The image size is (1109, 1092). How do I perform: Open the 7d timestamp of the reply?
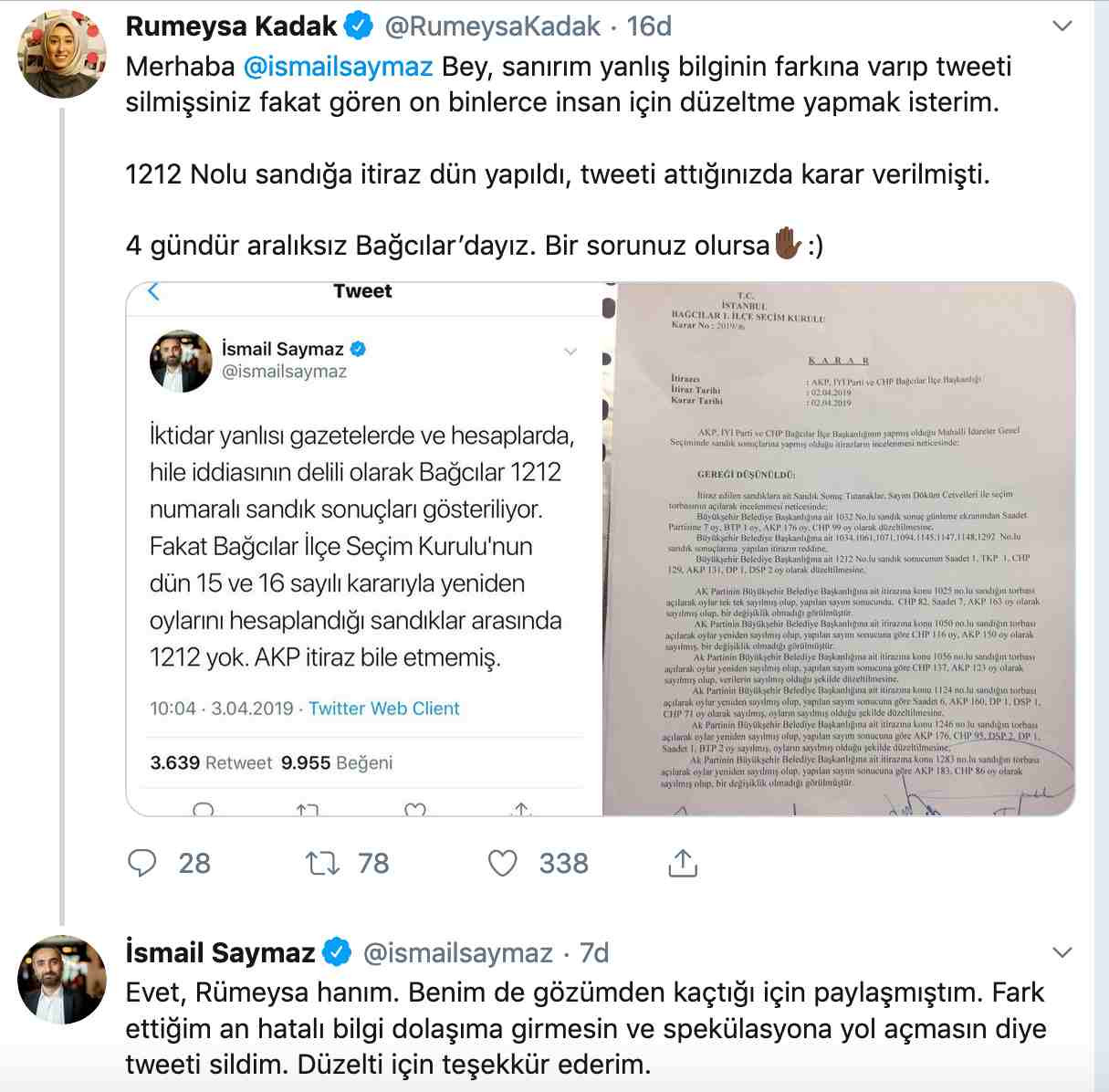[594, 952]
